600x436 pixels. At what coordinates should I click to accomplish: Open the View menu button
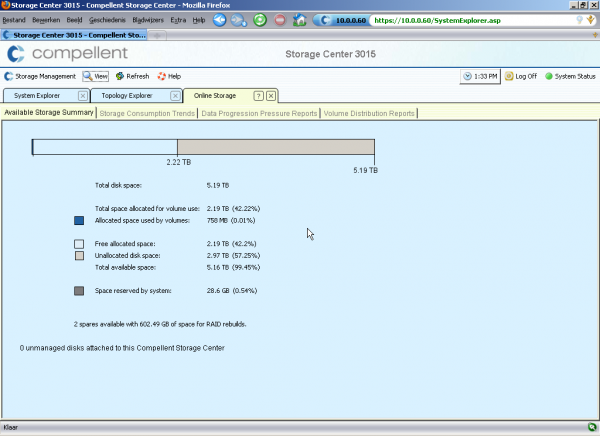coord(96,77)
